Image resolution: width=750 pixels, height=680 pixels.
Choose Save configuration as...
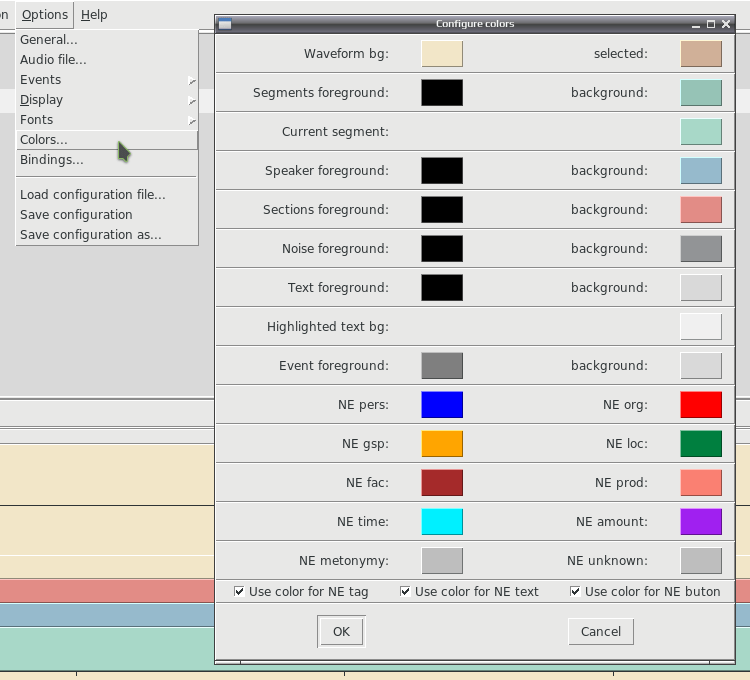tap(107, 235)
